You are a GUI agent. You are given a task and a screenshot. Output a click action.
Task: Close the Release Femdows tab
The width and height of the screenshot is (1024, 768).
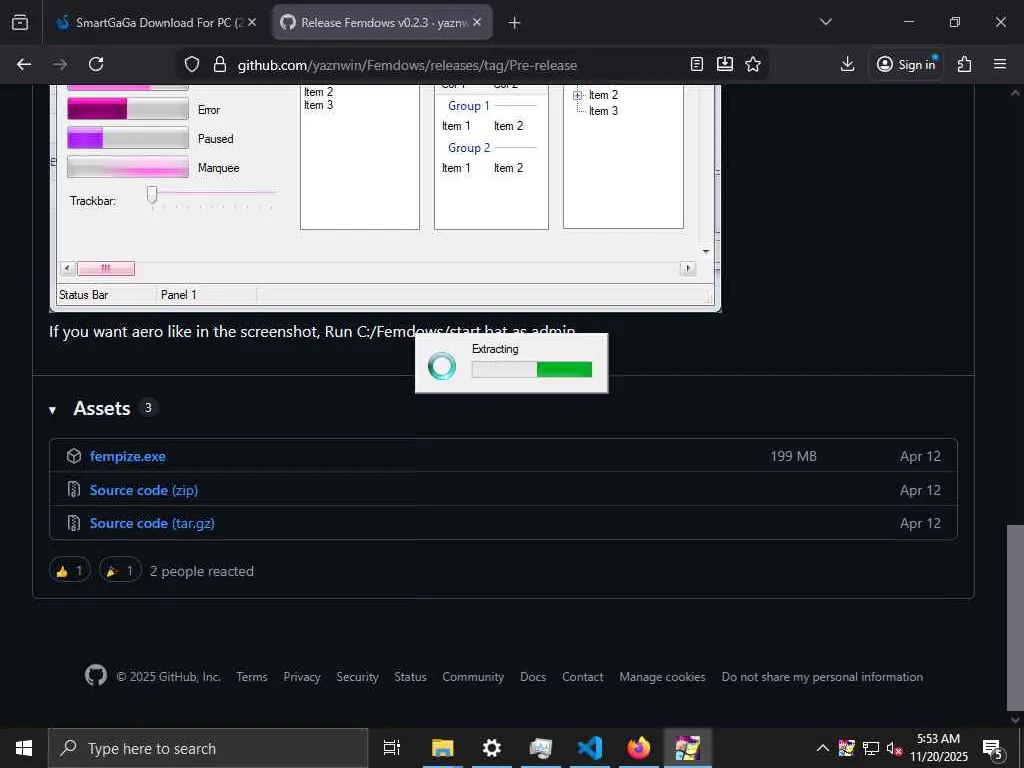(x=477, y=22)
